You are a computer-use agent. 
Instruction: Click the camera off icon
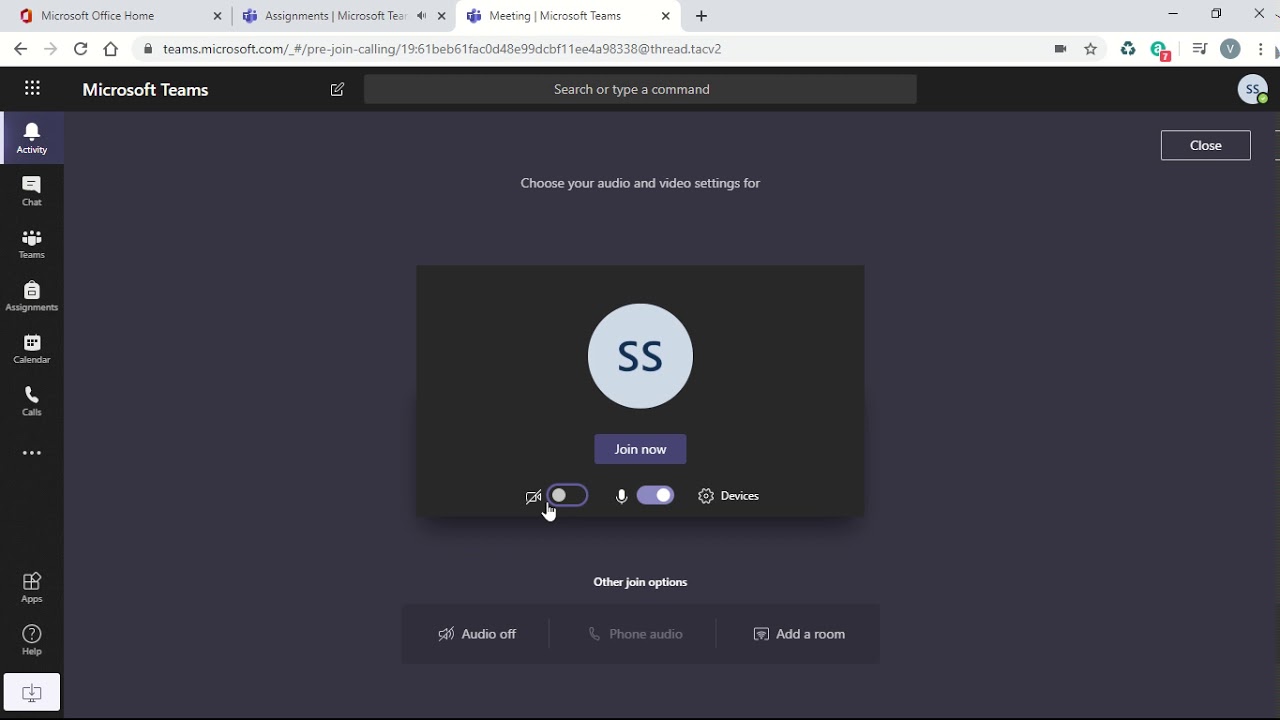click(x=533, y=496)
